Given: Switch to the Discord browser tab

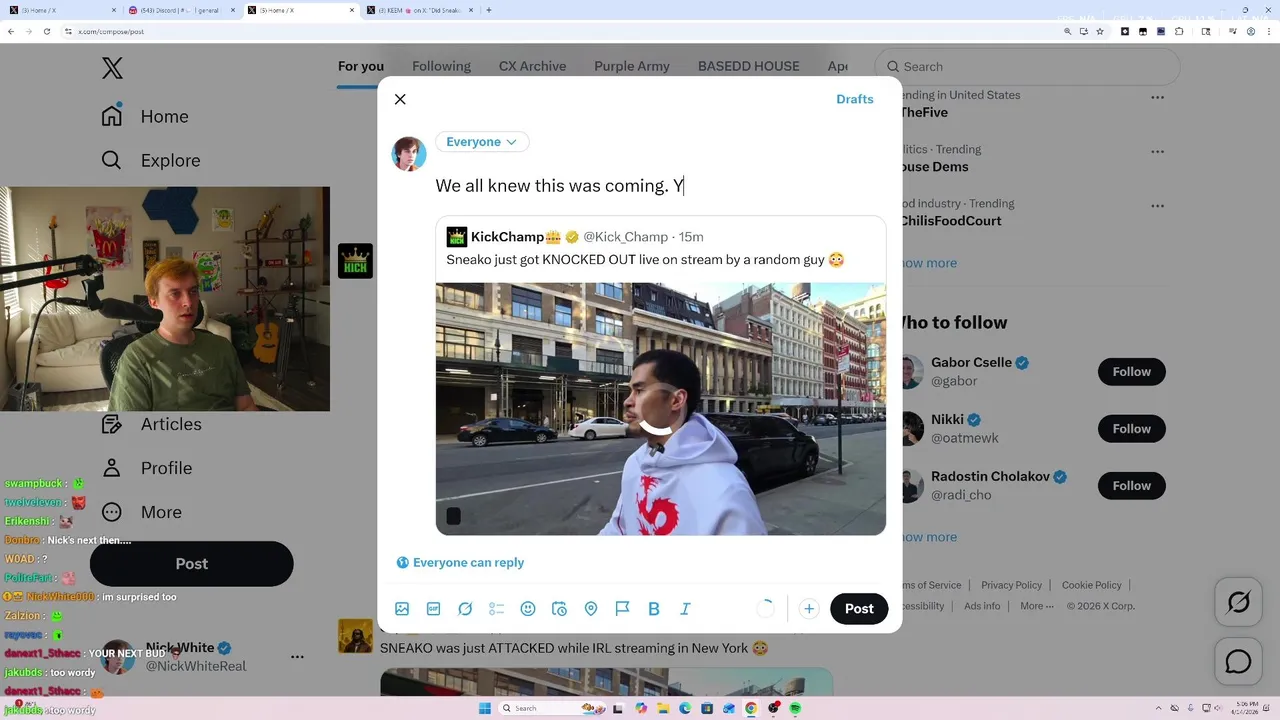Looking at the screenshot, I should click(x=182, y=10).
